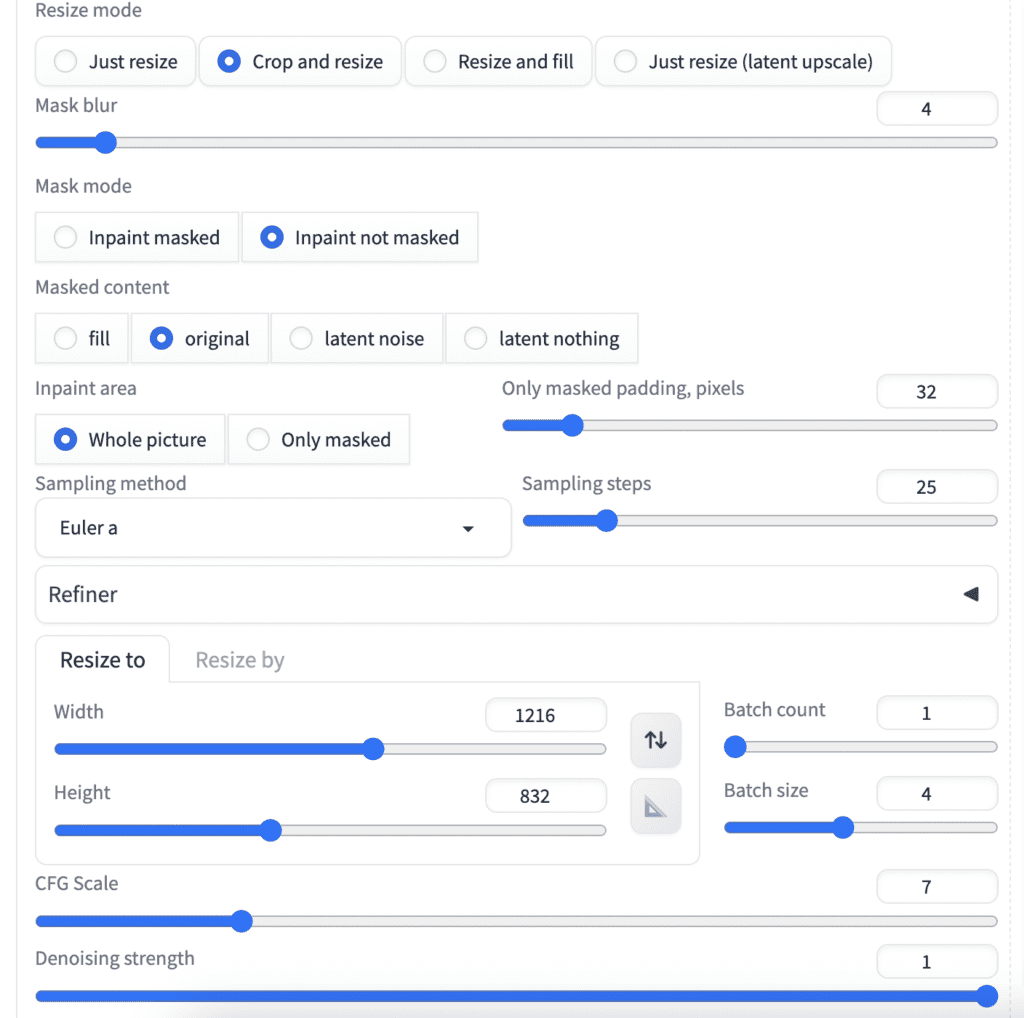Select Inpaint masked mask mode

pyautogui.click(x=137, y=237)
